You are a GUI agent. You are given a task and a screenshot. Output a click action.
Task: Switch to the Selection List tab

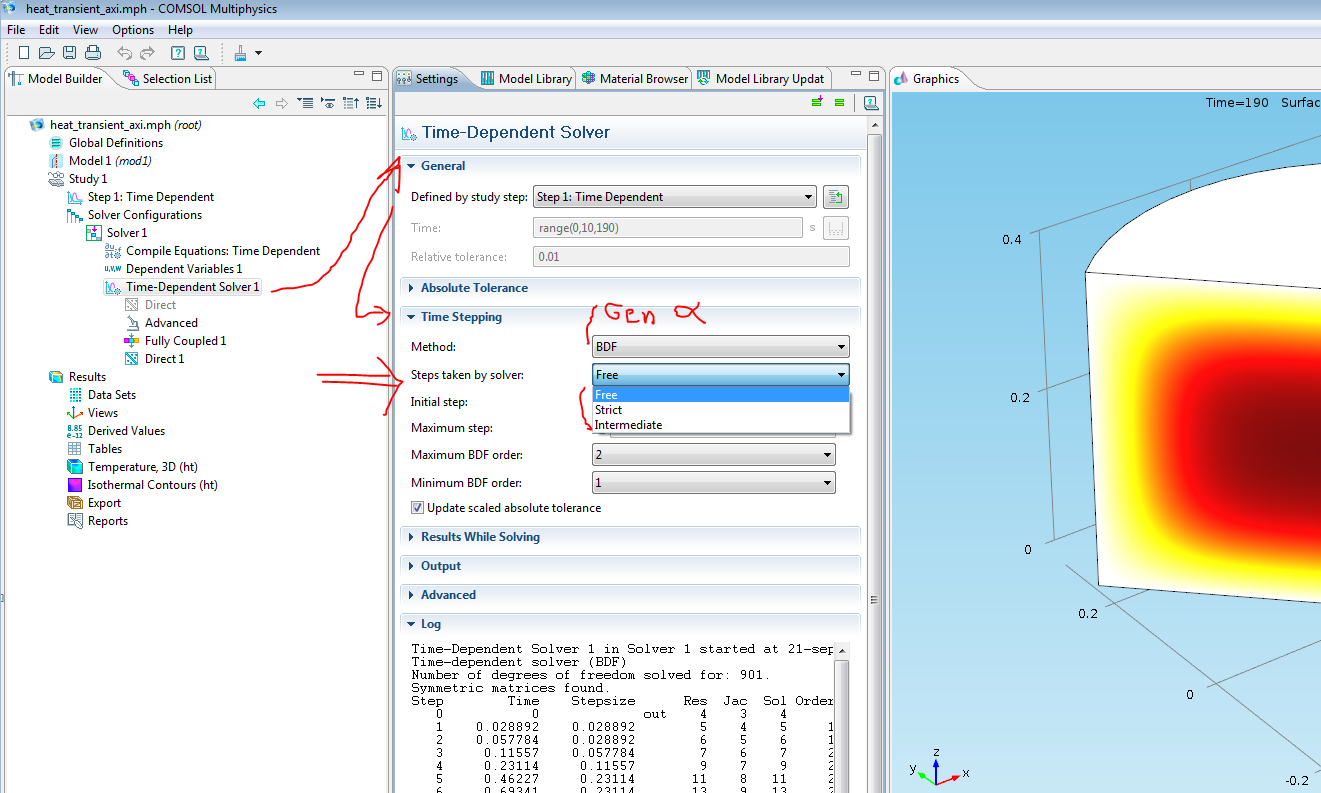[168, 79]
